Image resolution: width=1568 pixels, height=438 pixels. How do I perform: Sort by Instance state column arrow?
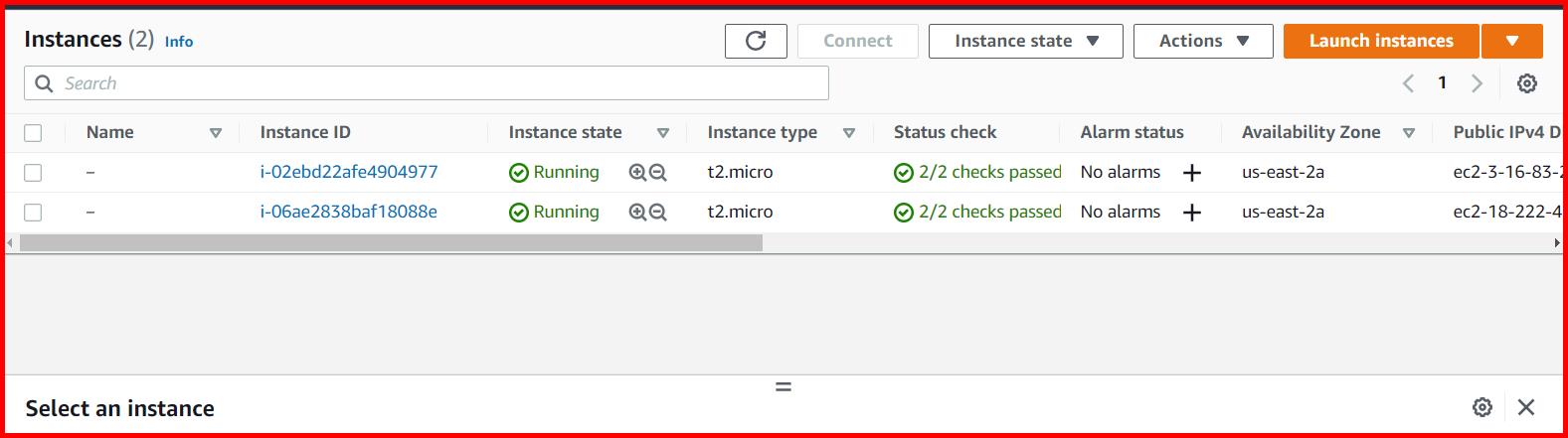tap(663, 133)
